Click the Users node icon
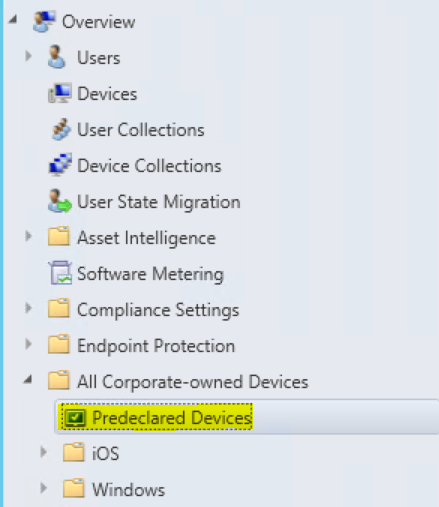The image size is (439, 507). tap(56, 57)
